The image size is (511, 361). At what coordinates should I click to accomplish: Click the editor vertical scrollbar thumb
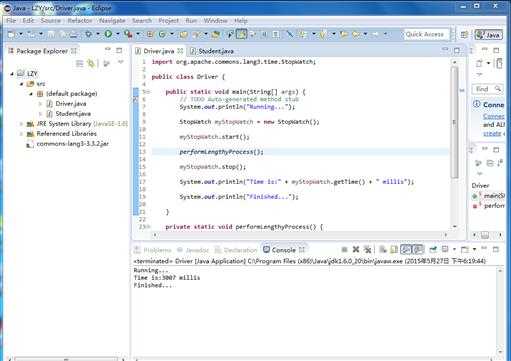[454, 122]
